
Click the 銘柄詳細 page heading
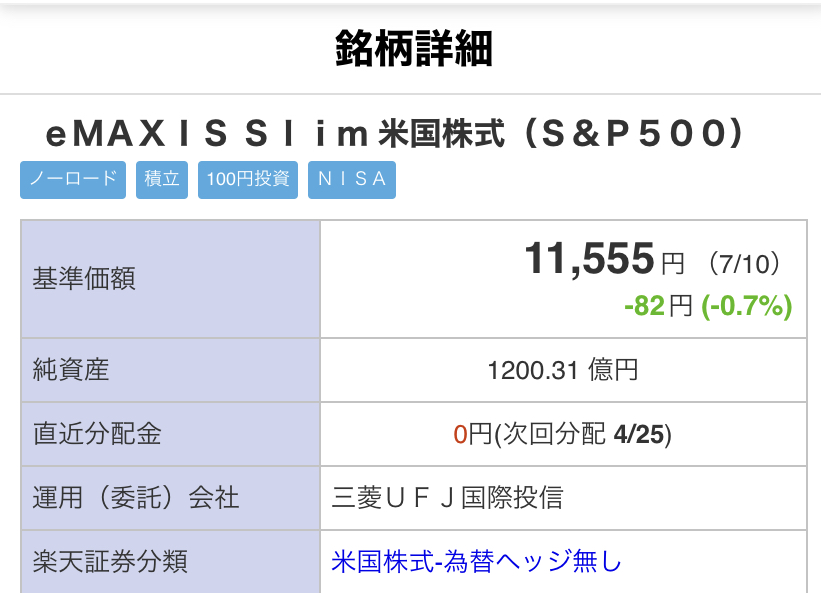[x=413, y=48]
